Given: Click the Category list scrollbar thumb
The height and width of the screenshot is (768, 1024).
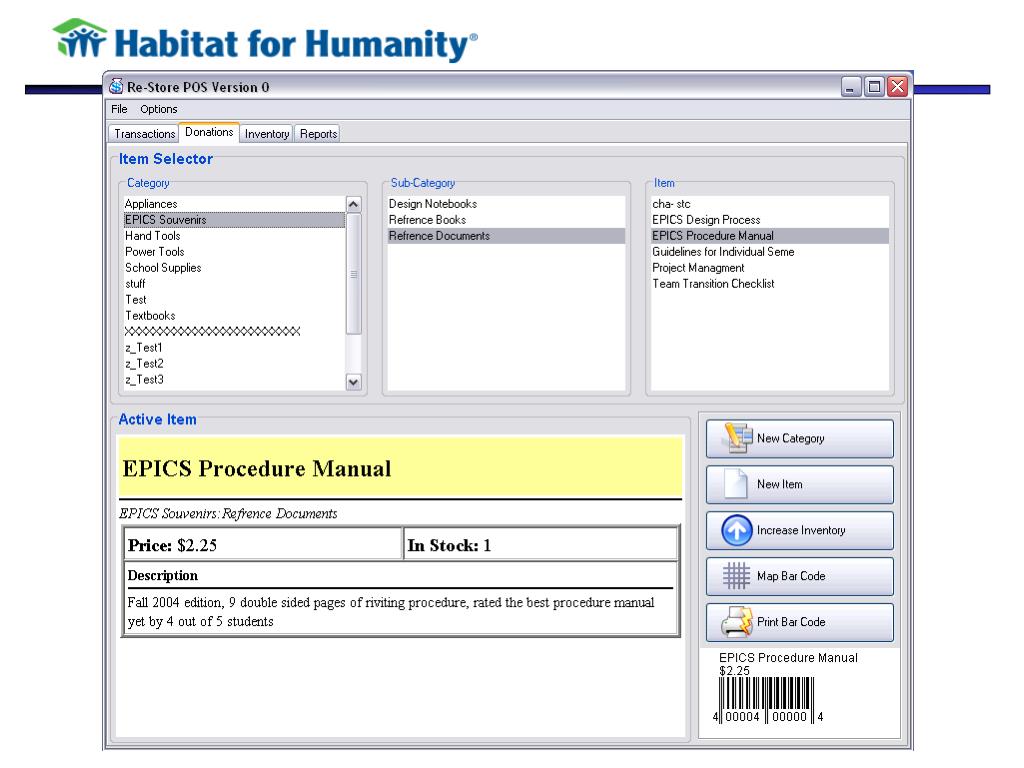Looking at the screenshot, I should pos(353,274).
